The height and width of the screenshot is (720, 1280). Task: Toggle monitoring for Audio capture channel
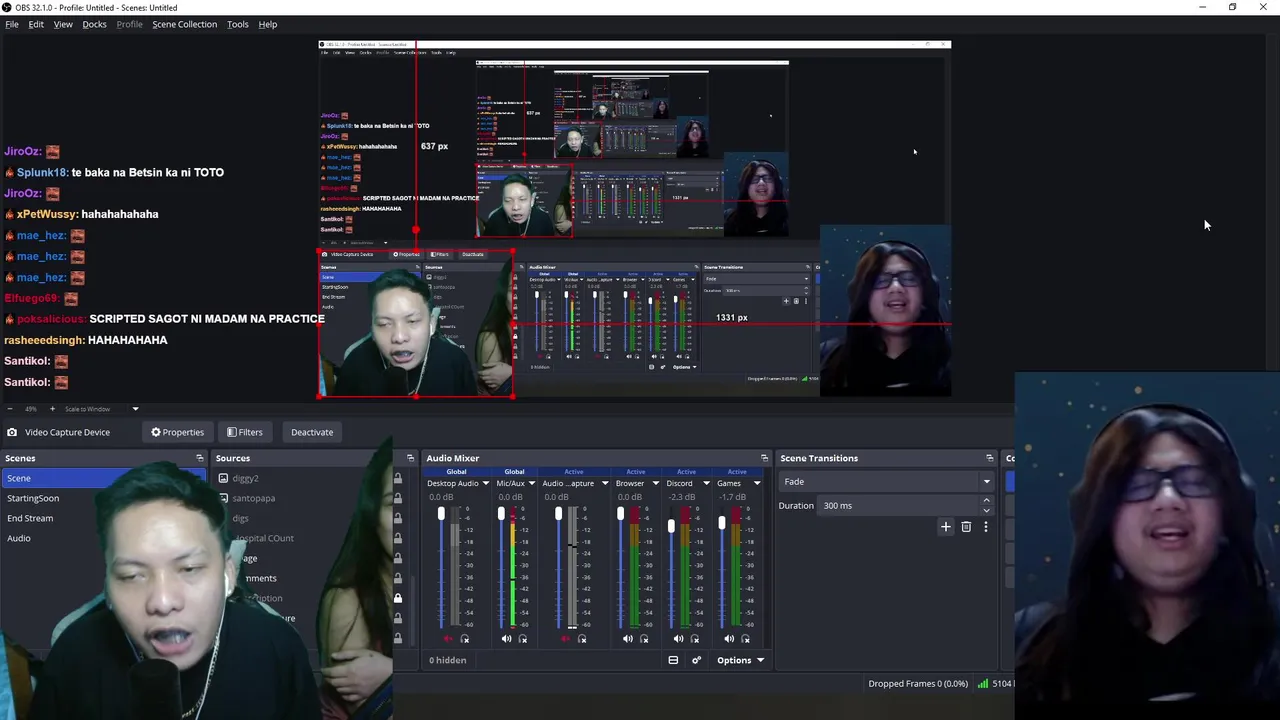point(582,639)
